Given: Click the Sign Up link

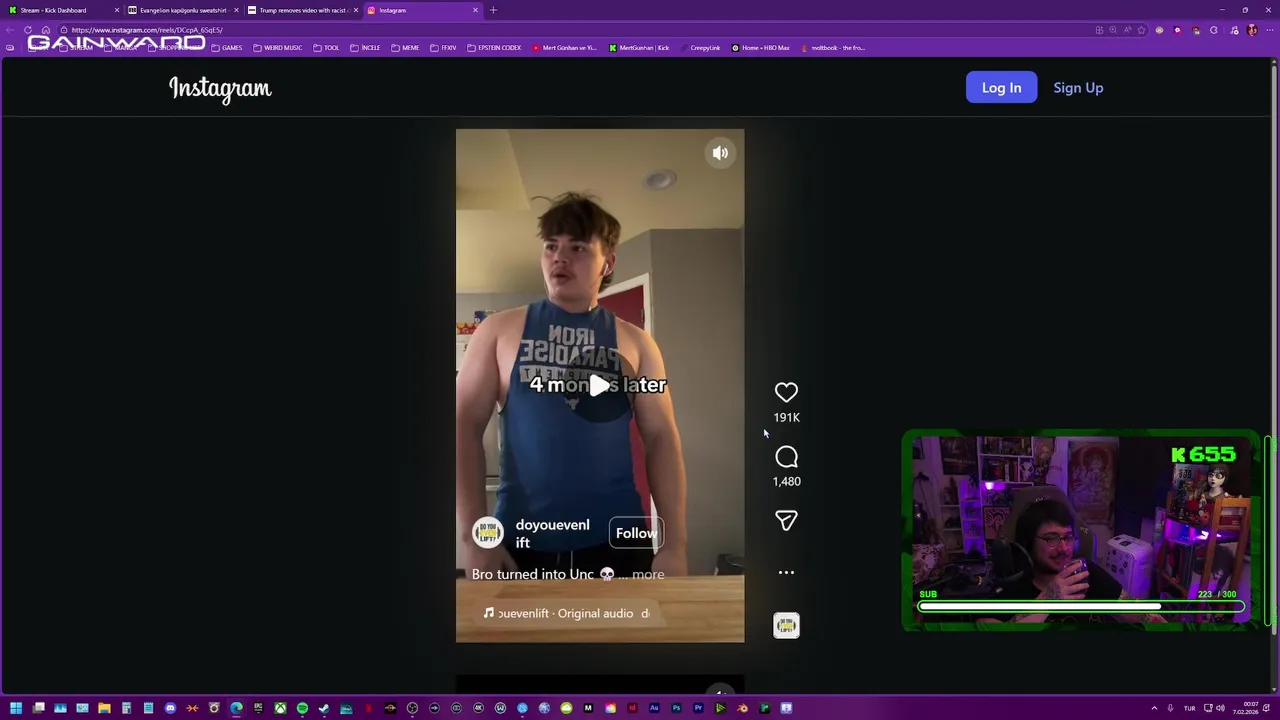Looking at the screenshot, I should click(x=1078, y=88).
